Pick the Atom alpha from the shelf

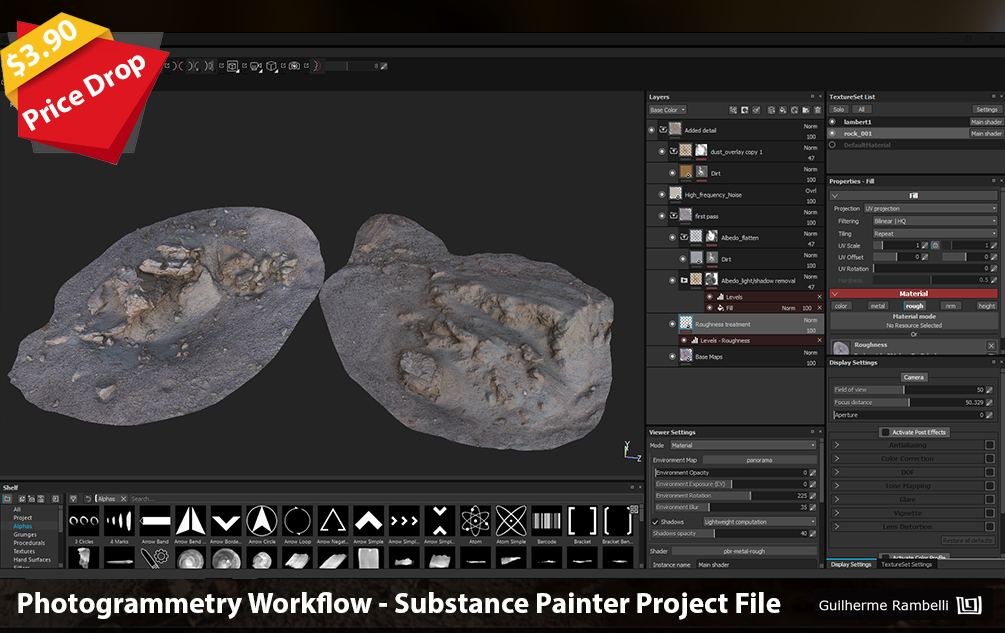tap(475, 521)
